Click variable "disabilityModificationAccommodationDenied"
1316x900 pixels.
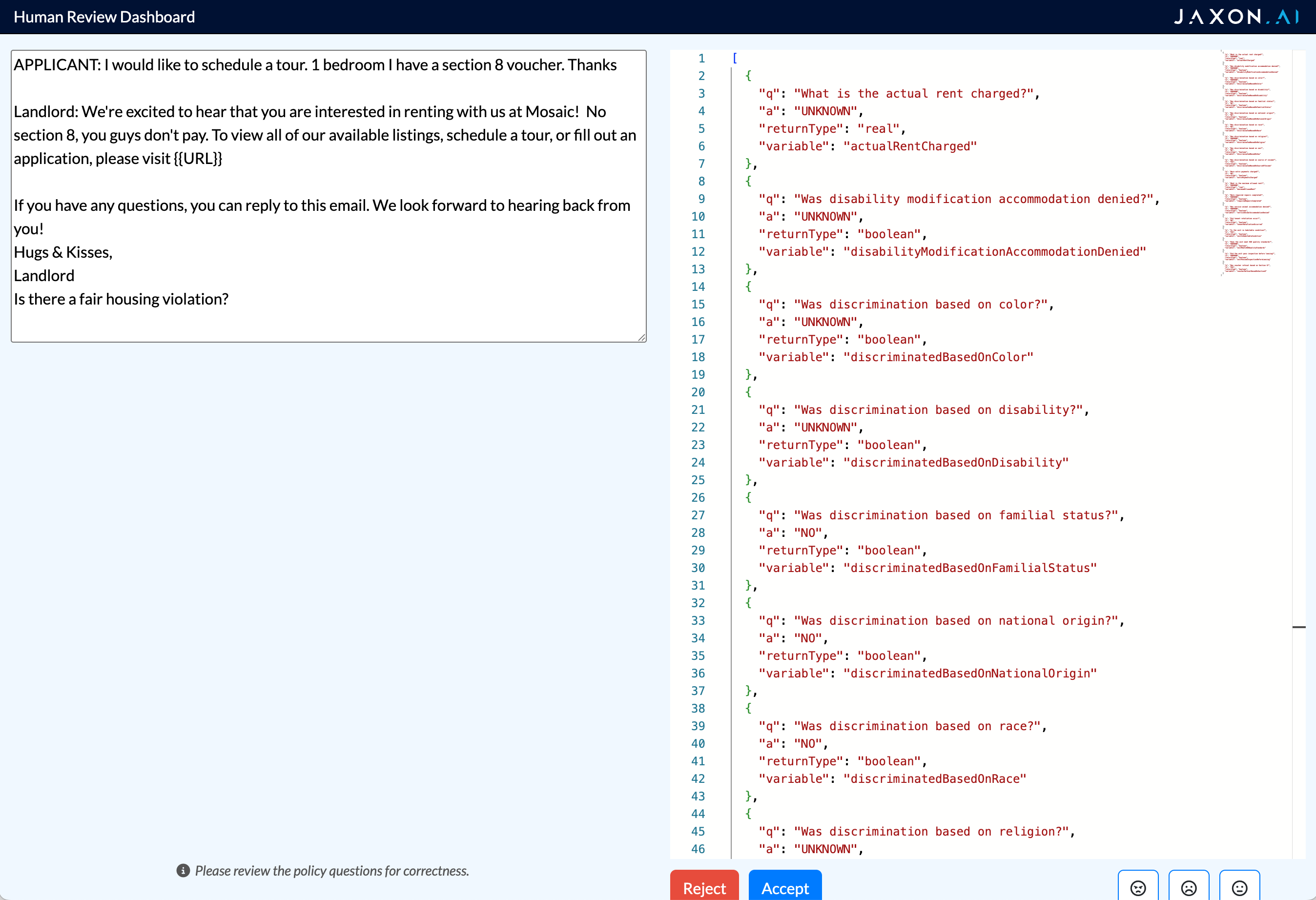coord(994,251)
